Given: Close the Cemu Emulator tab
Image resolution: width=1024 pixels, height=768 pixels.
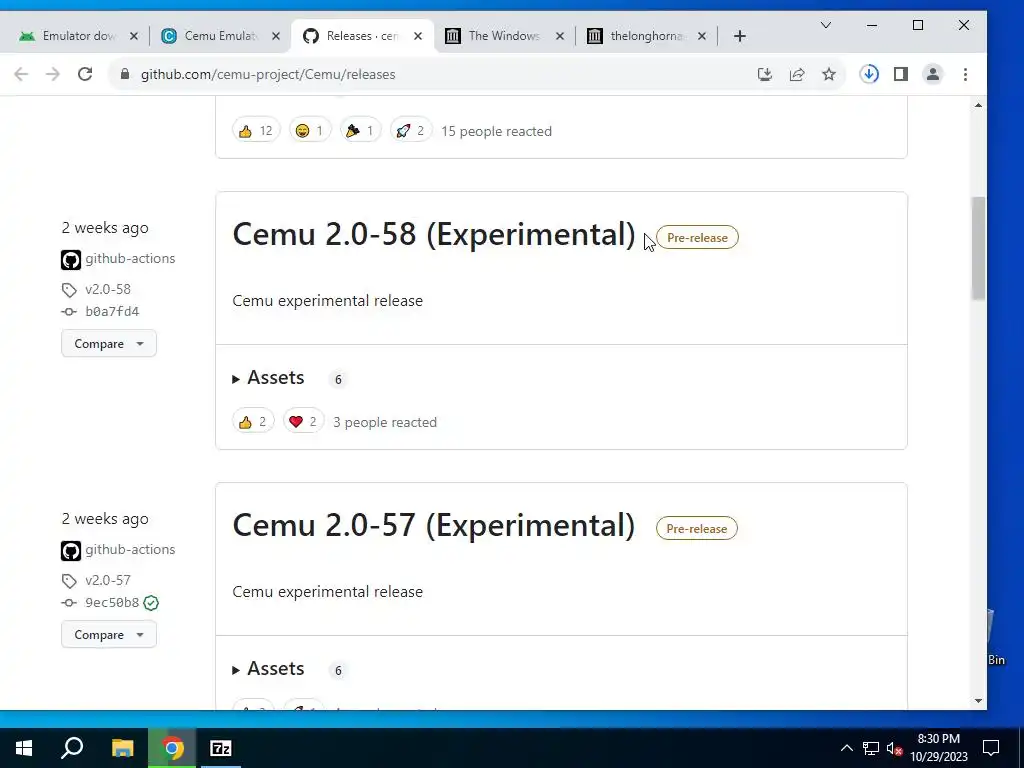Looking at the screenshot, I should coord(276,36).
